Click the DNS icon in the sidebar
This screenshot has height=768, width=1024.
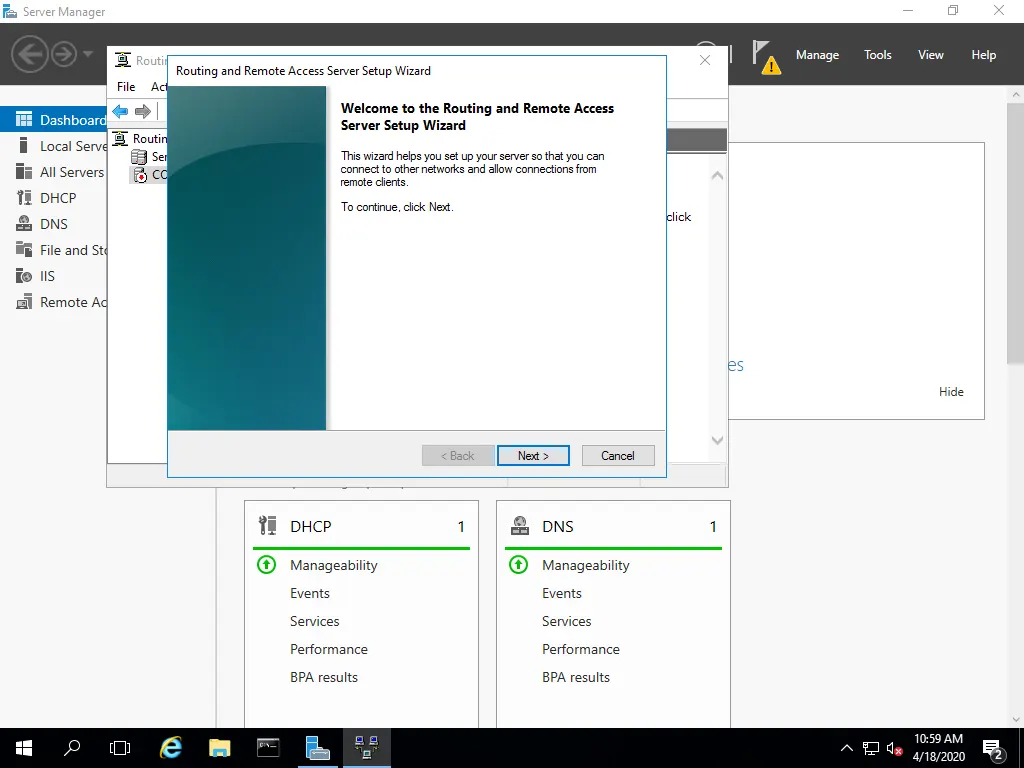point(24,224)
